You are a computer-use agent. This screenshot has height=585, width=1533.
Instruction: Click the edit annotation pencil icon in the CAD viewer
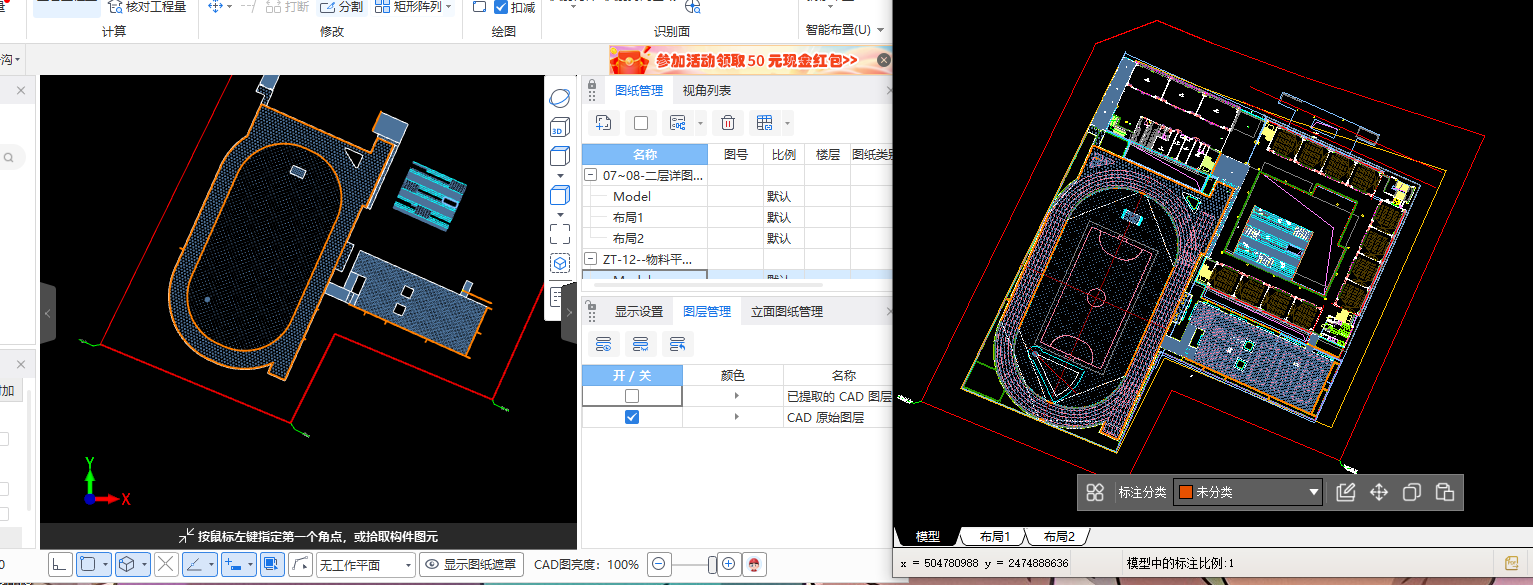(x=1346, y=492)
